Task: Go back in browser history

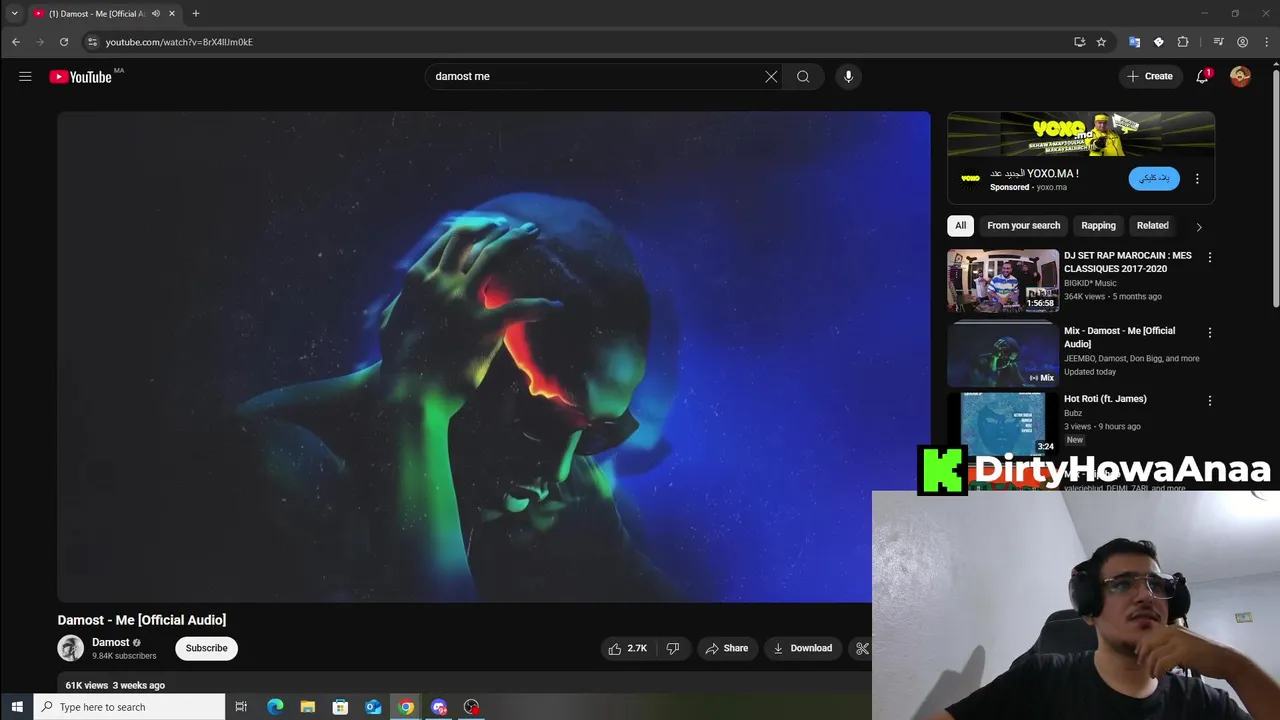Action: pyautogui.click(x=16, y=42)
